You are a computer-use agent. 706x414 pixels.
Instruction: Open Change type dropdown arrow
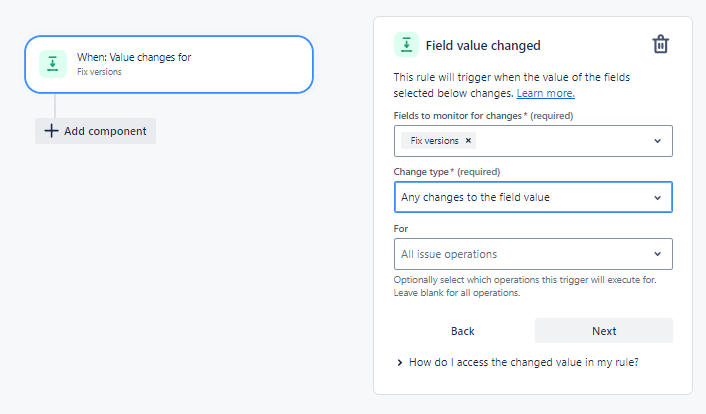tap(657, 197)
